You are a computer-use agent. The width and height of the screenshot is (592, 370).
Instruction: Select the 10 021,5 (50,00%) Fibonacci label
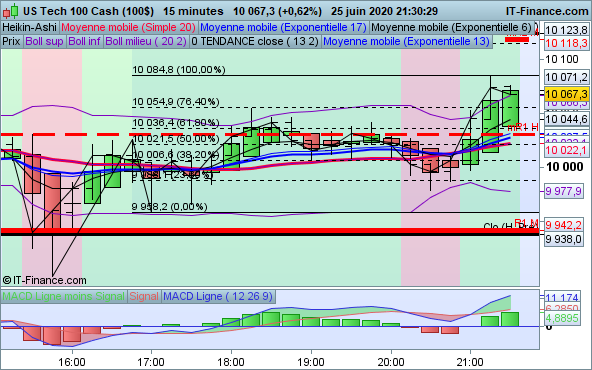coord(176,139)
